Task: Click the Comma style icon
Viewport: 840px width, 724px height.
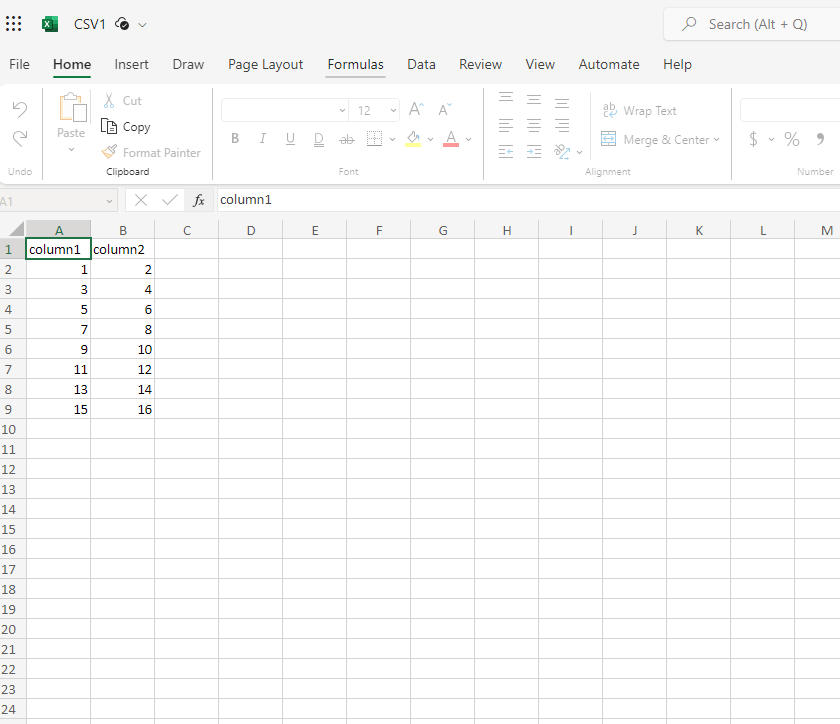Action: tap(822, 139)
